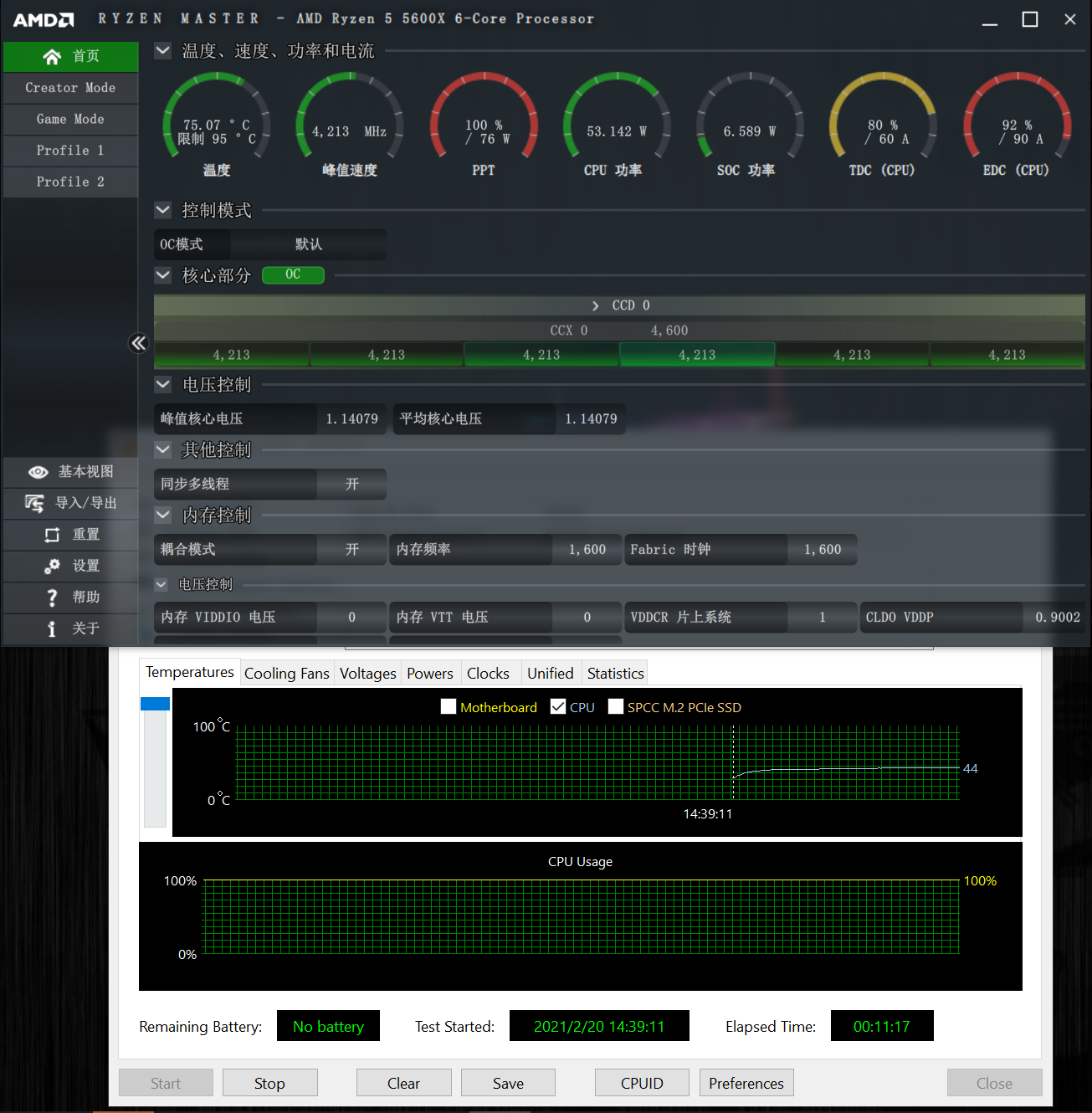Viewport: 1092px width, 1113px height.
Task: Click the peak speed MHz gauge
Action: [350, 117]
